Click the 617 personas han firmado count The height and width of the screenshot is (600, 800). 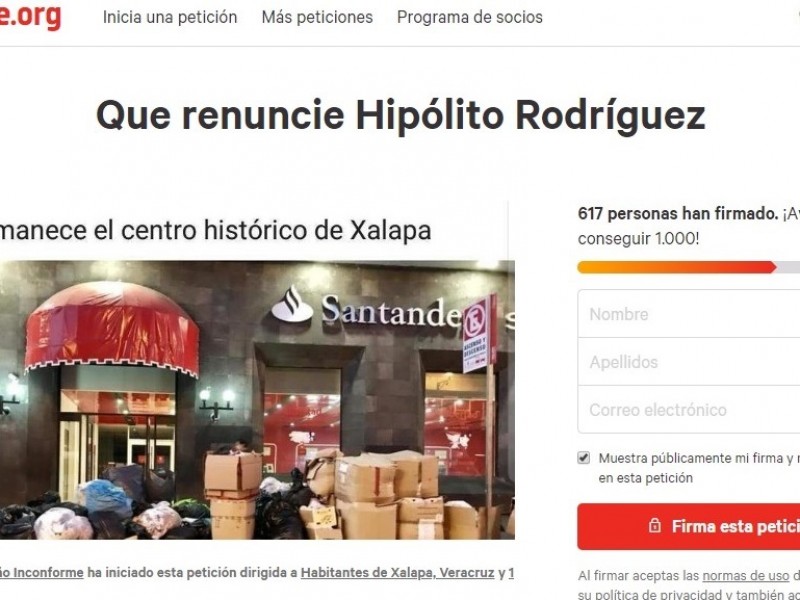(678, 213)
